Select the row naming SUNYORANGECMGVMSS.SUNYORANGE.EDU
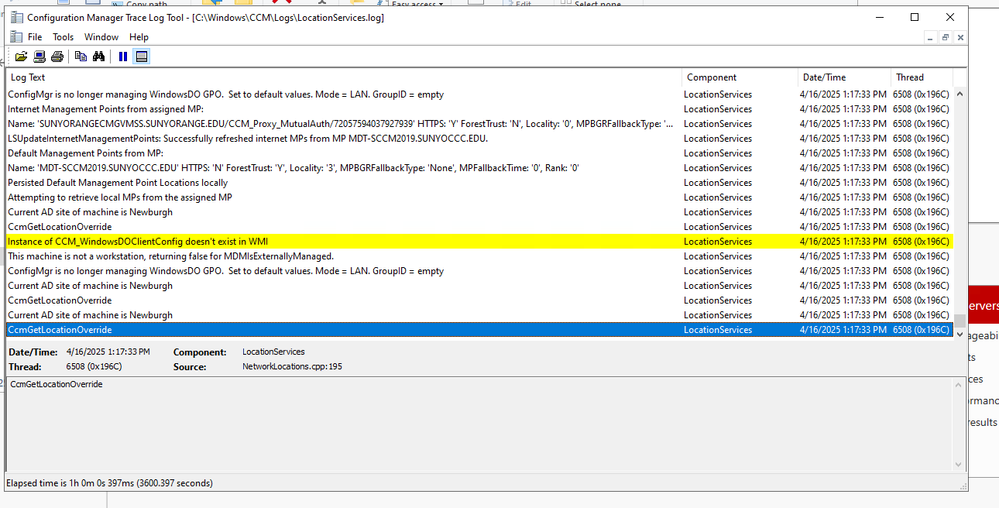Viewport: 999px width, 508px height. (x=479, y=124)
